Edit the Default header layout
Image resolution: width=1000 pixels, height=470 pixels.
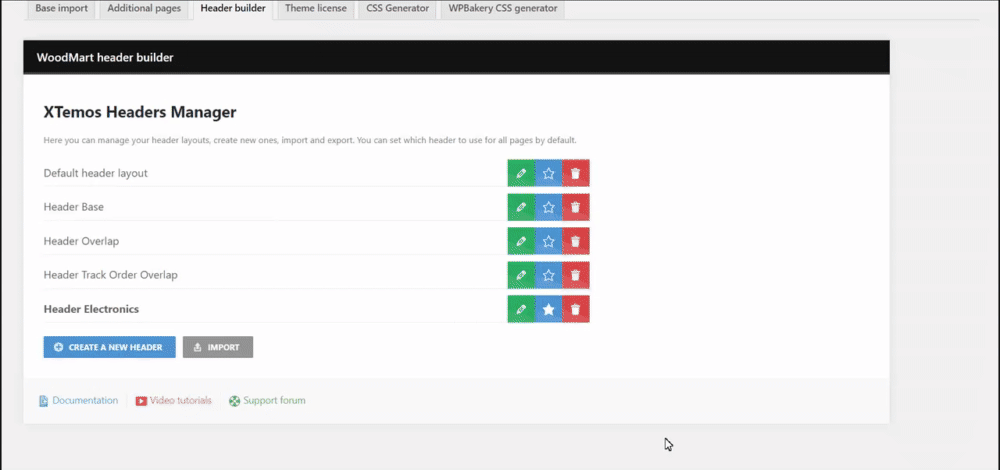[x=521, y=173]
